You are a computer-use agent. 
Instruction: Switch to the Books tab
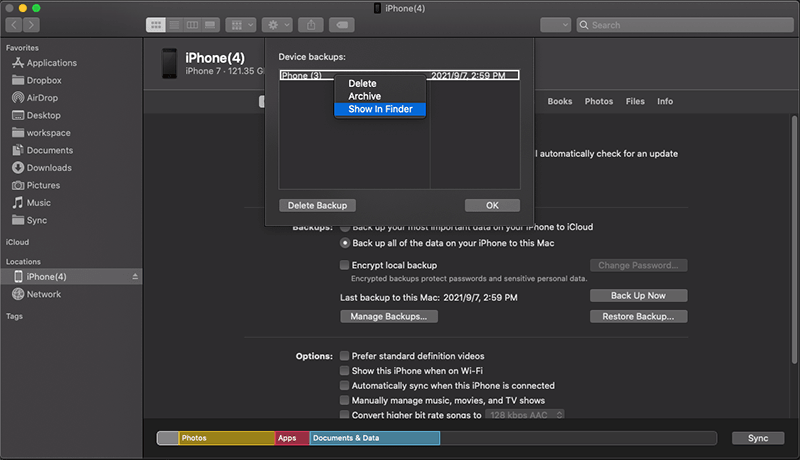coord(560,101)
